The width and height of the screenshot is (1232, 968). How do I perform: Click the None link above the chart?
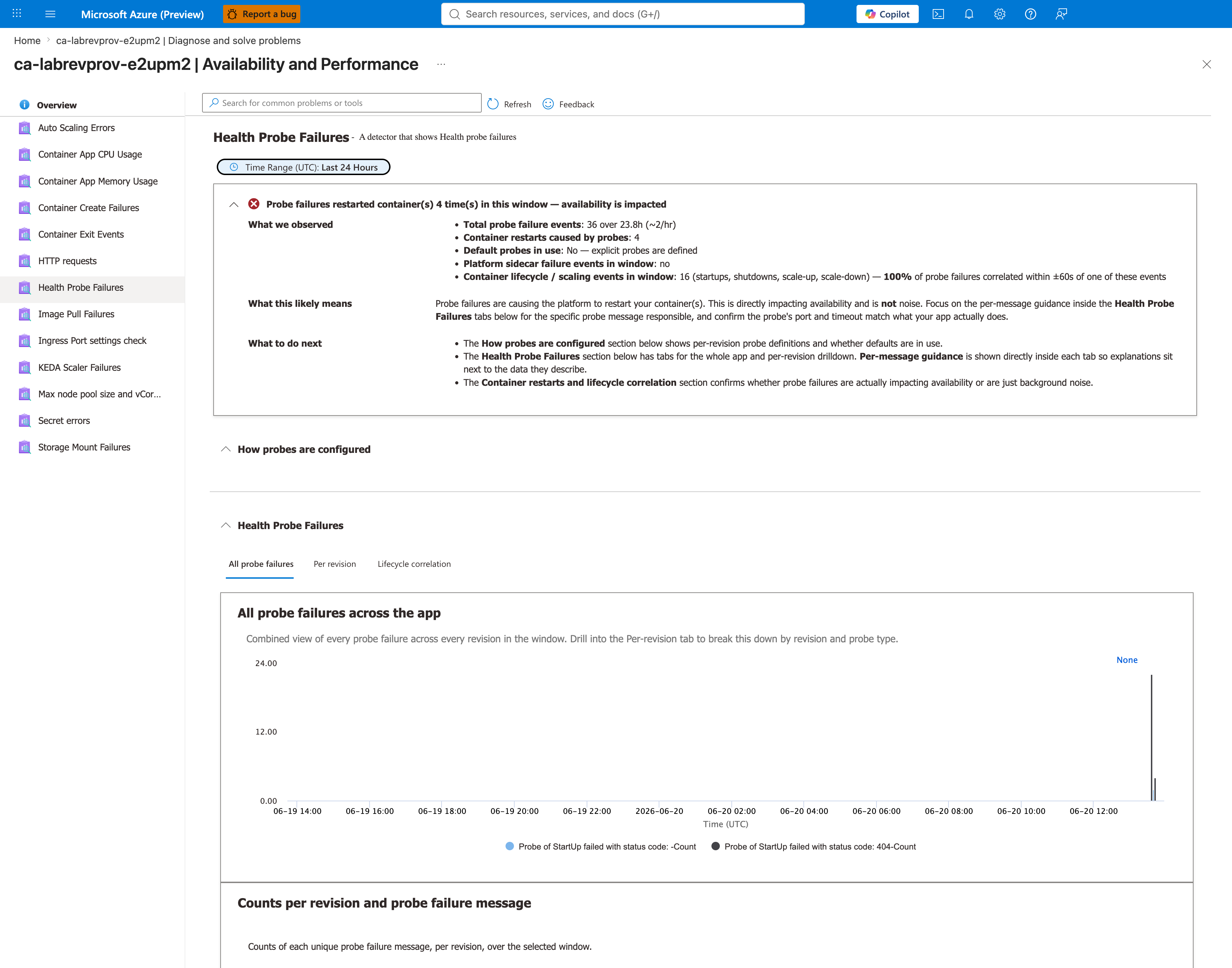coord(1126,660)
